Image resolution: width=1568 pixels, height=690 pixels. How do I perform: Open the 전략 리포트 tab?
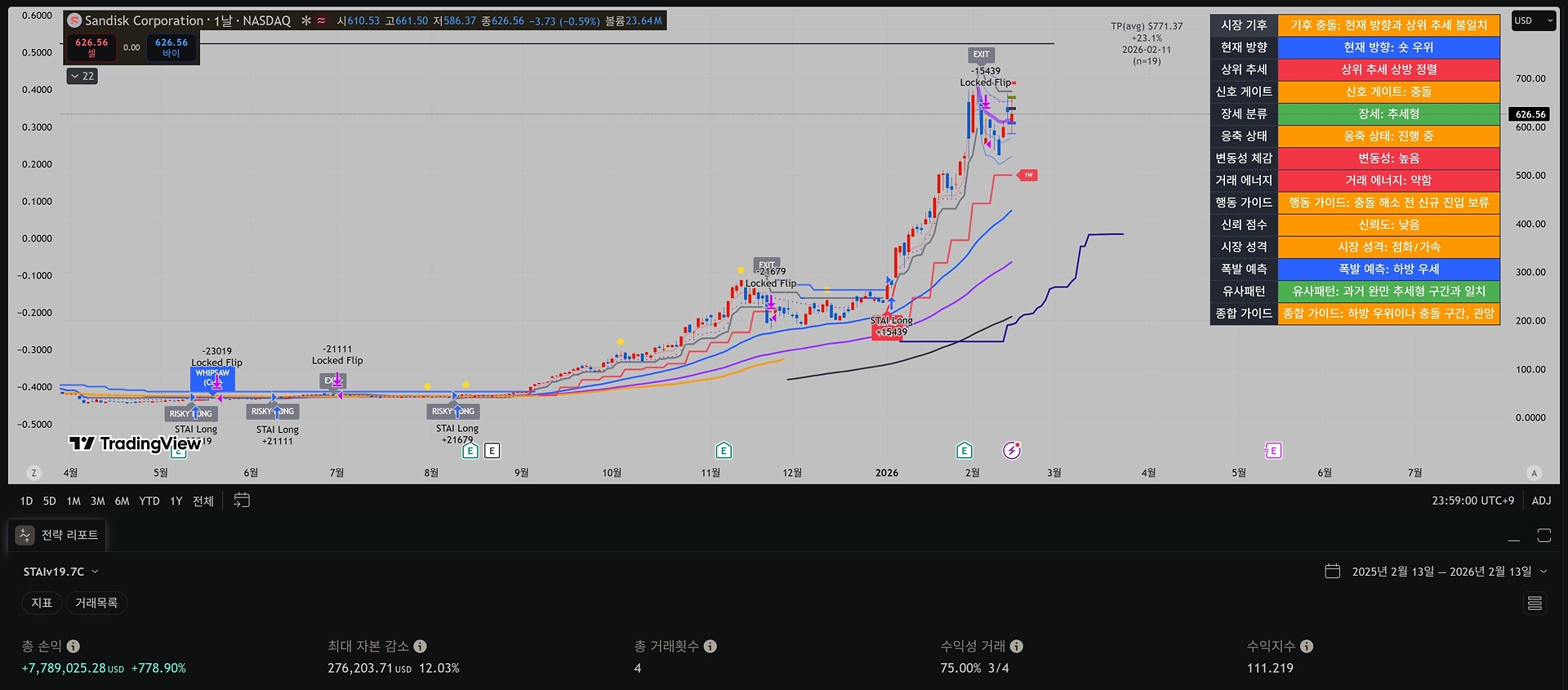click(x=57, y=535)
